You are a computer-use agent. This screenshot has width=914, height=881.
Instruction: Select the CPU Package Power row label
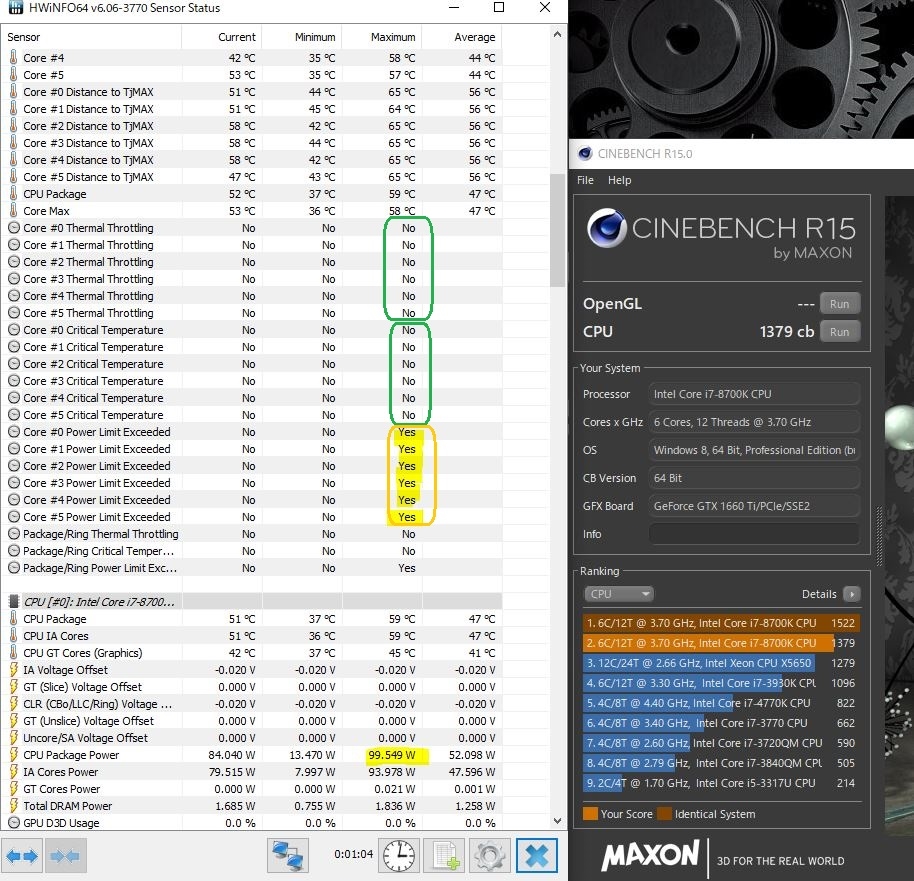pyautogui.click(x=71, y=754)
